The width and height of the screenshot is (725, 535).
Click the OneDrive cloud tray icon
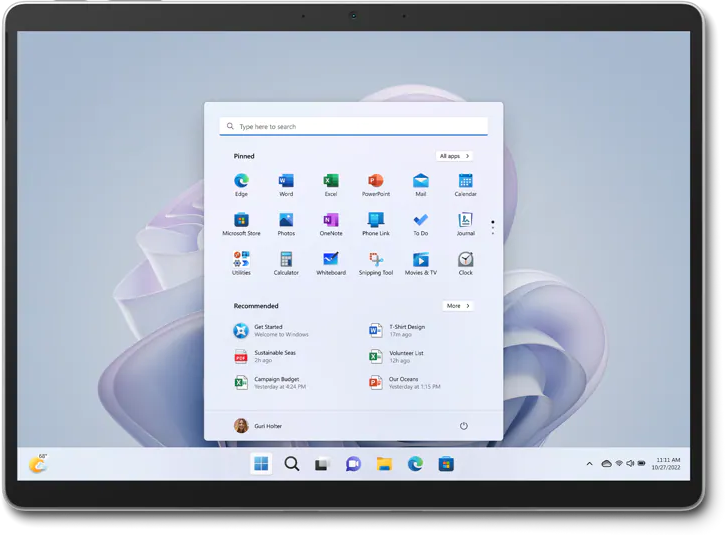tap(606, 463)
